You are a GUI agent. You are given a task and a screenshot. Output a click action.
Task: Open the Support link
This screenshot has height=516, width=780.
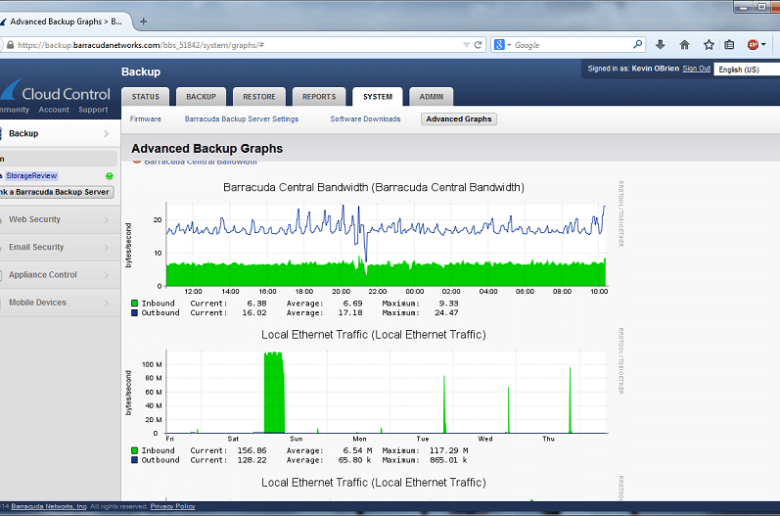[93, 109]
